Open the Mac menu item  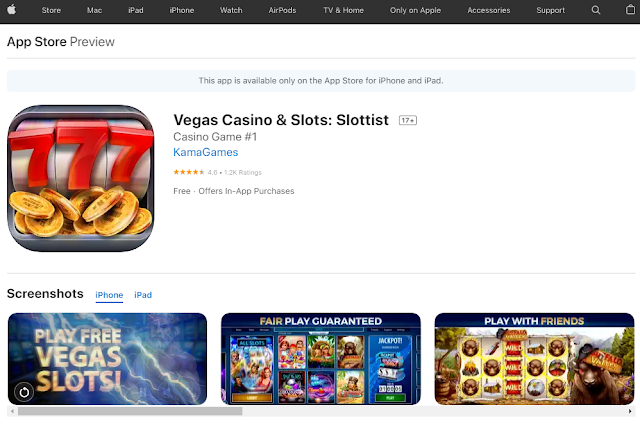pos(94,10)
